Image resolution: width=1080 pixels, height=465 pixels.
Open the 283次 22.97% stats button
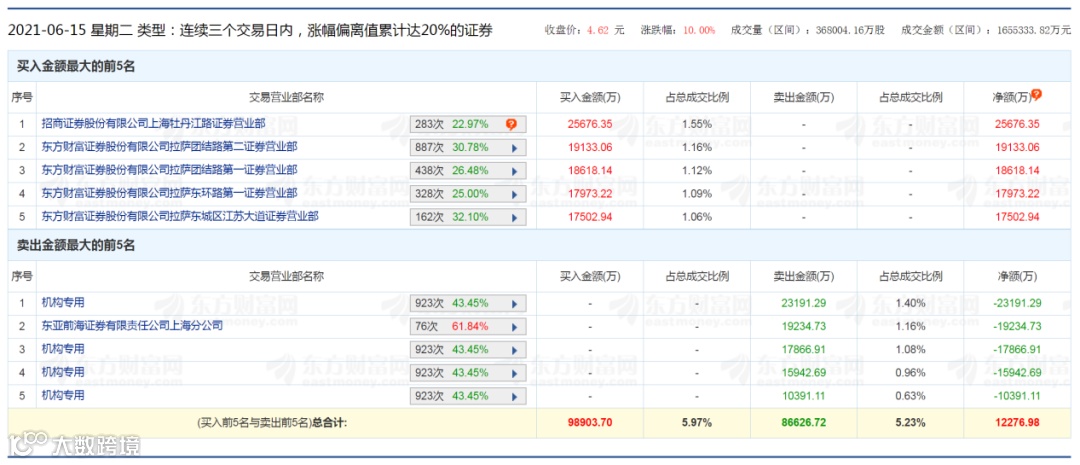click(468, 125)
